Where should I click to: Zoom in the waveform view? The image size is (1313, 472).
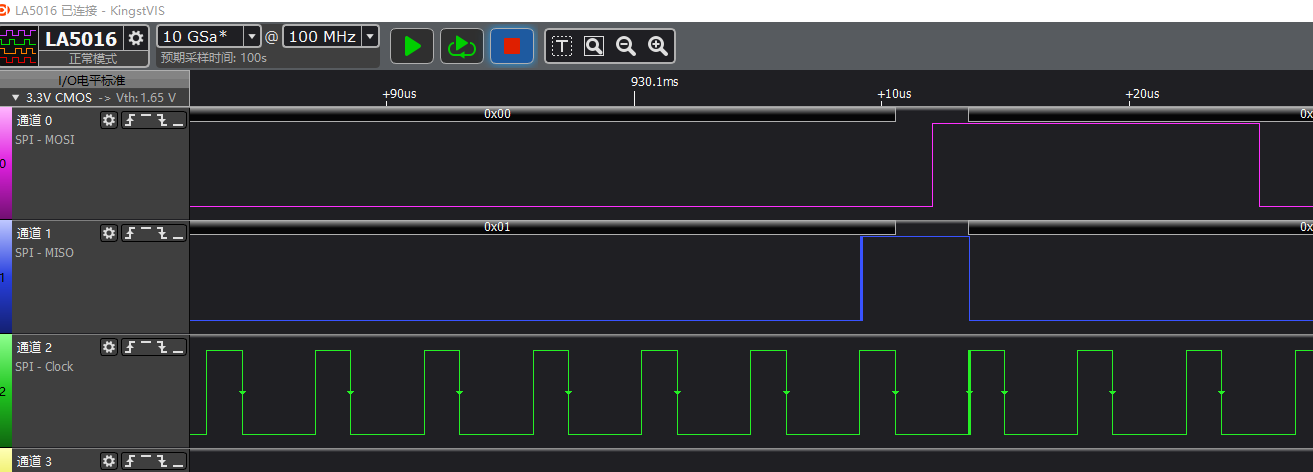coord(657,46)
